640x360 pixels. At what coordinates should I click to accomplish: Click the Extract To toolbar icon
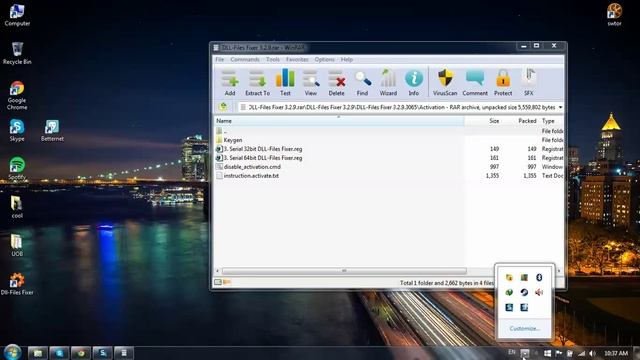[x=258, y=83]
